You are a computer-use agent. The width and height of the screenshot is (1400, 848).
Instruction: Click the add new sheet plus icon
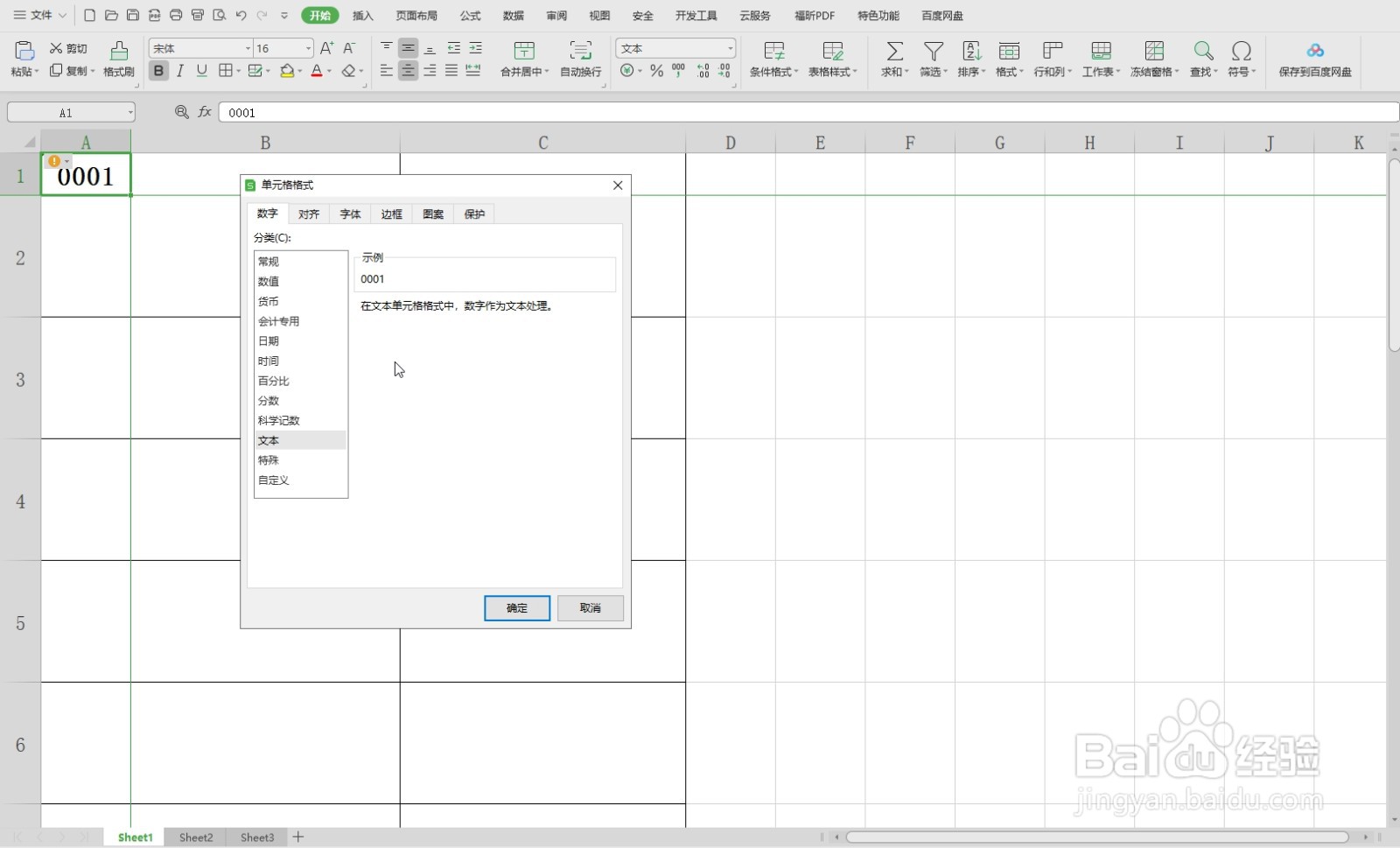click(x=298, y=837)
